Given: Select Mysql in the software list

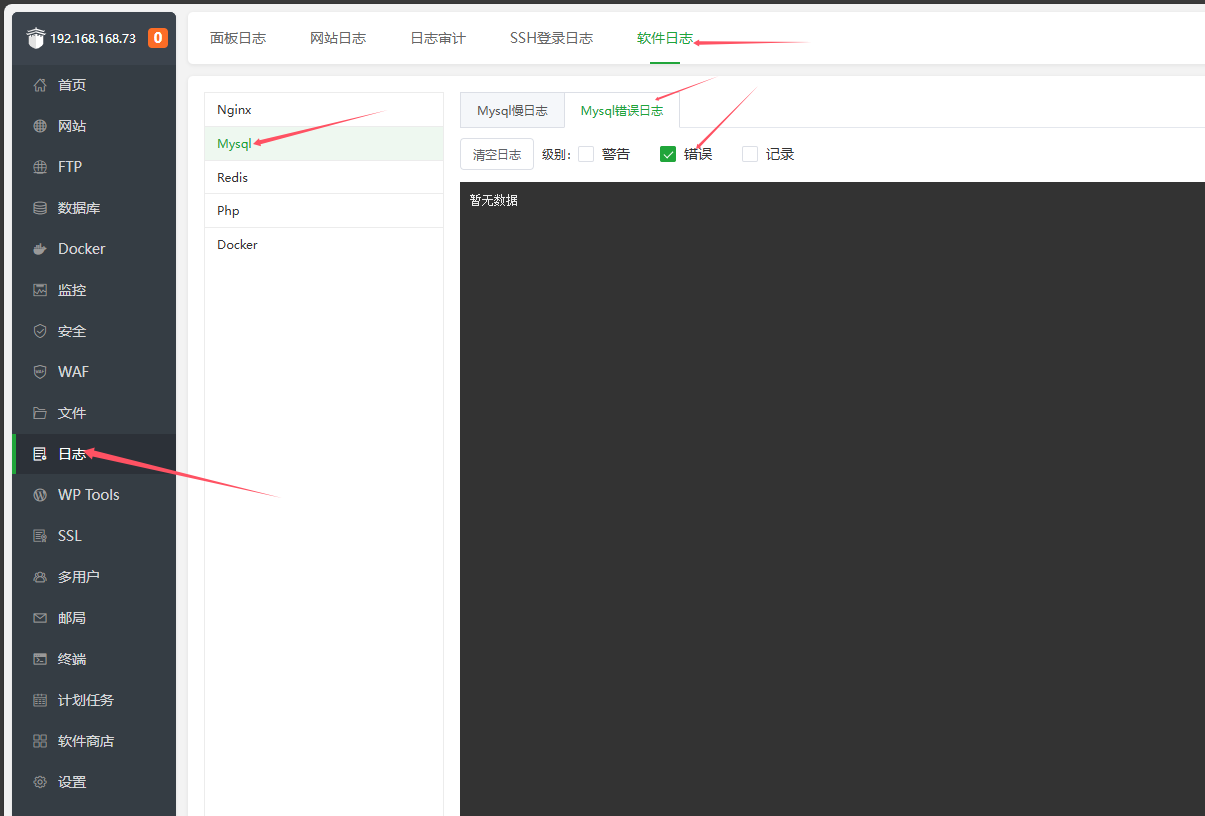Looking at the screenshot, I should [324, 144].
